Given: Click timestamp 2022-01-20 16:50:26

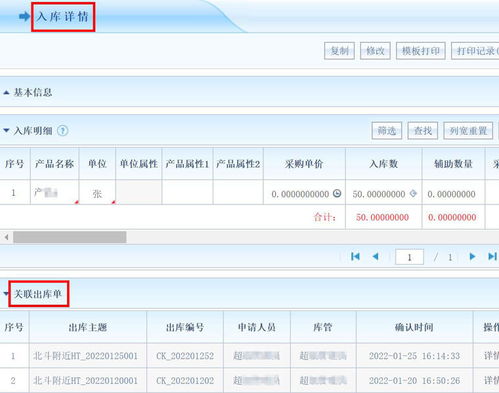Looking at the screenshot, I should tap(414, 380).
